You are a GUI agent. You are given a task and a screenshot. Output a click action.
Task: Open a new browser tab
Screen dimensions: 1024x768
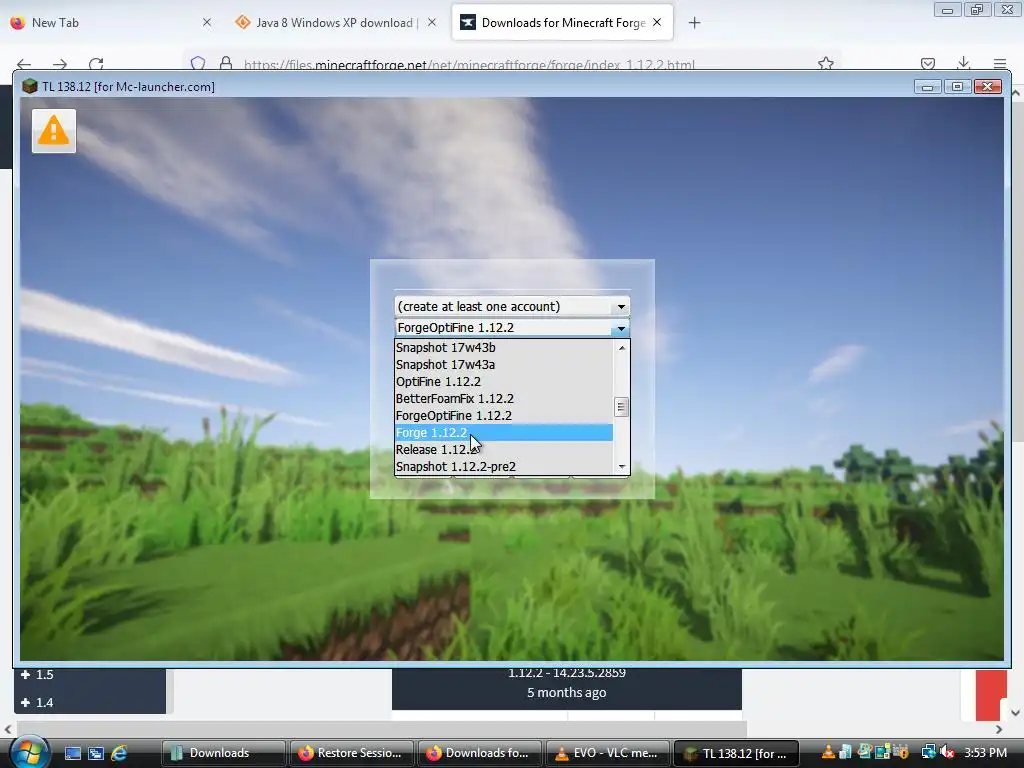[694, 23]
